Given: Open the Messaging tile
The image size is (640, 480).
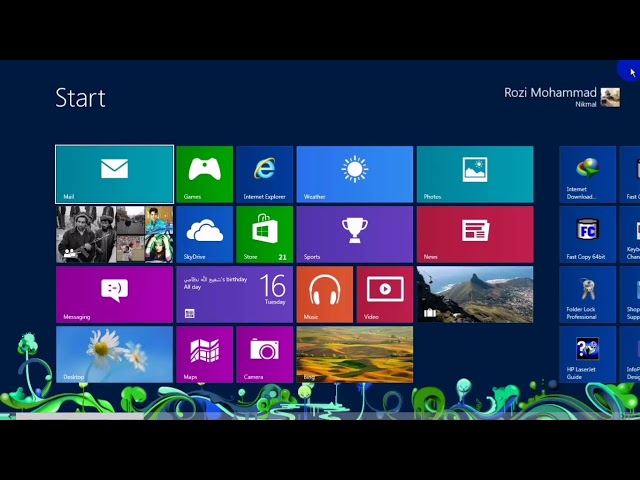Looking at the screenshot, I should pos(114,294).
